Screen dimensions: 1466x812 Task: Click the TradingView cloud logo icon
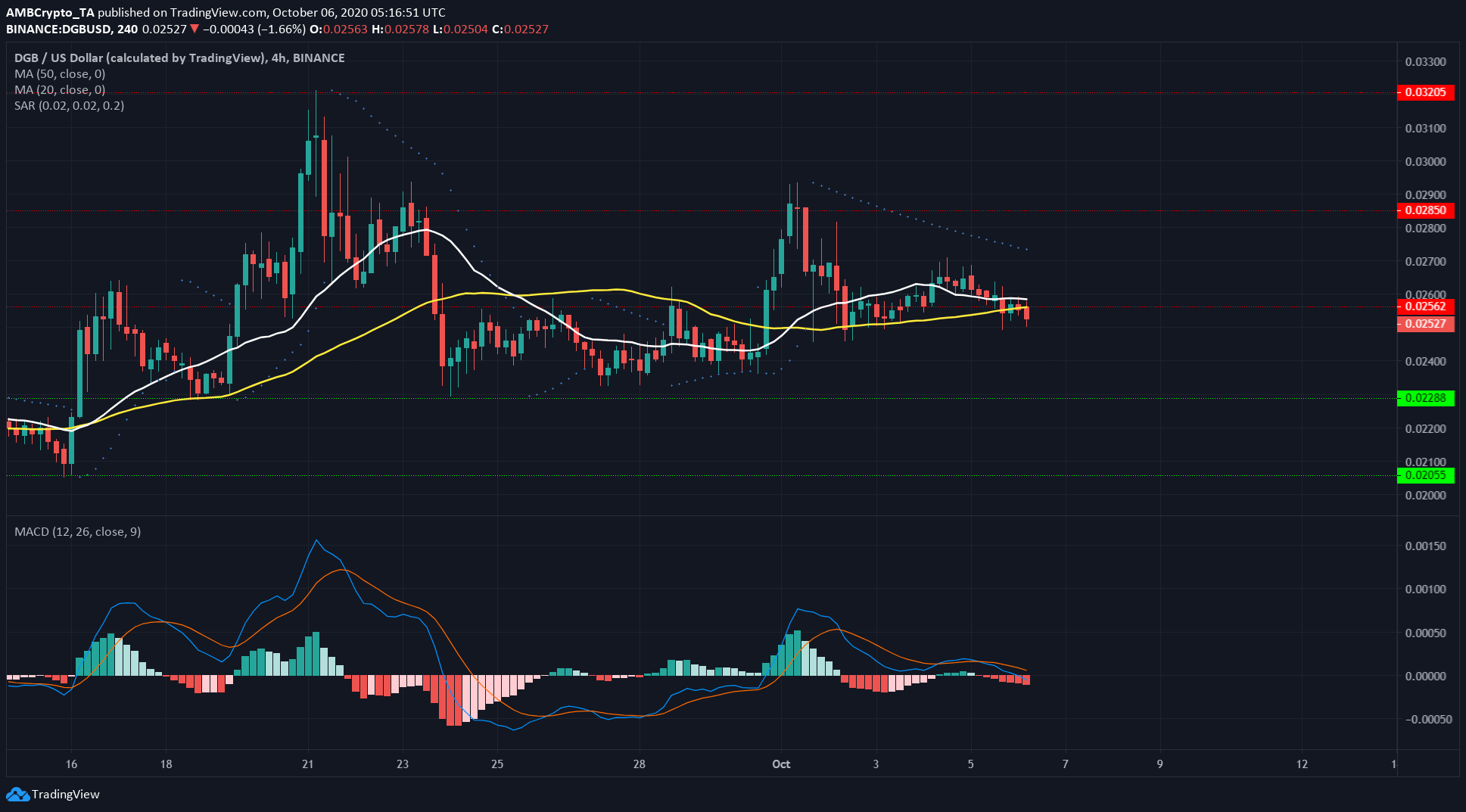pos(18,794)
